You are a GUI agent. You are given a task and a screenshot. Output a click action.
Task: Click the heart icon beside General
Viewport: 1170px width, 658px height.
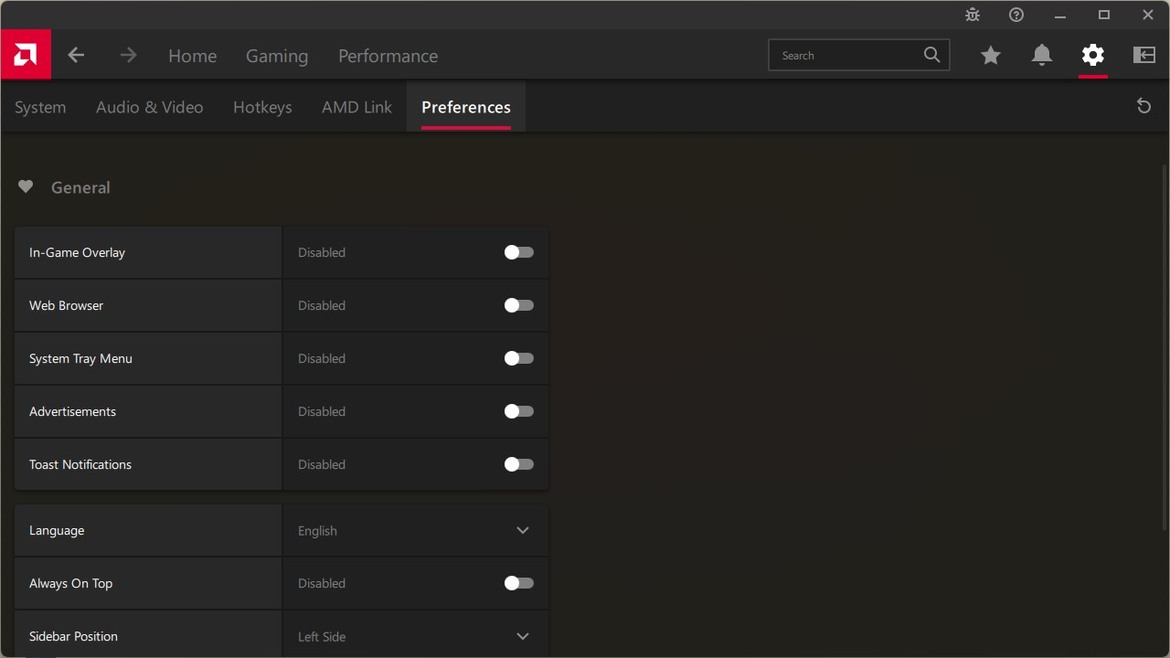click(x=25, y=187)
